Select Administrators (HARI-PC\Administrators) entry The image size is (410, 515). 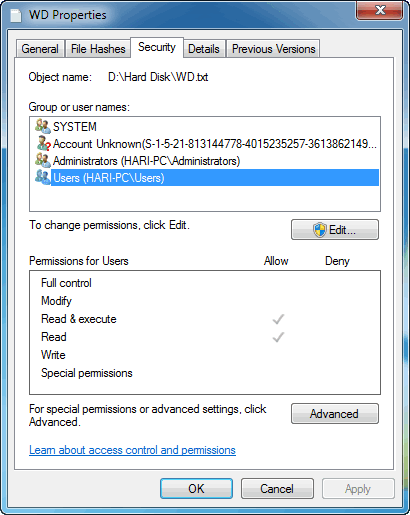(x=146, y=161)
